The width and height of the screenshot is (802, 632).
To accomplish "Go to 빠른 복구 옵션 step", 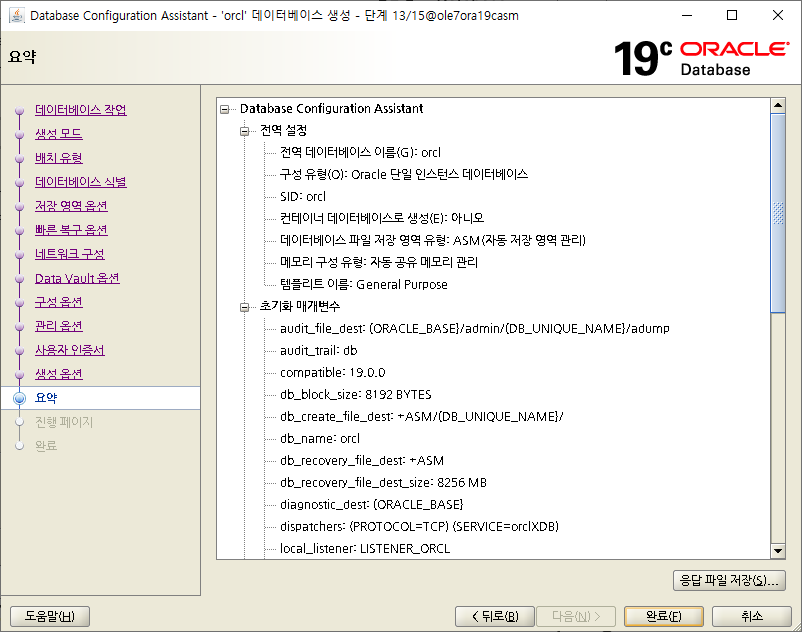I will tap(71, 230).
